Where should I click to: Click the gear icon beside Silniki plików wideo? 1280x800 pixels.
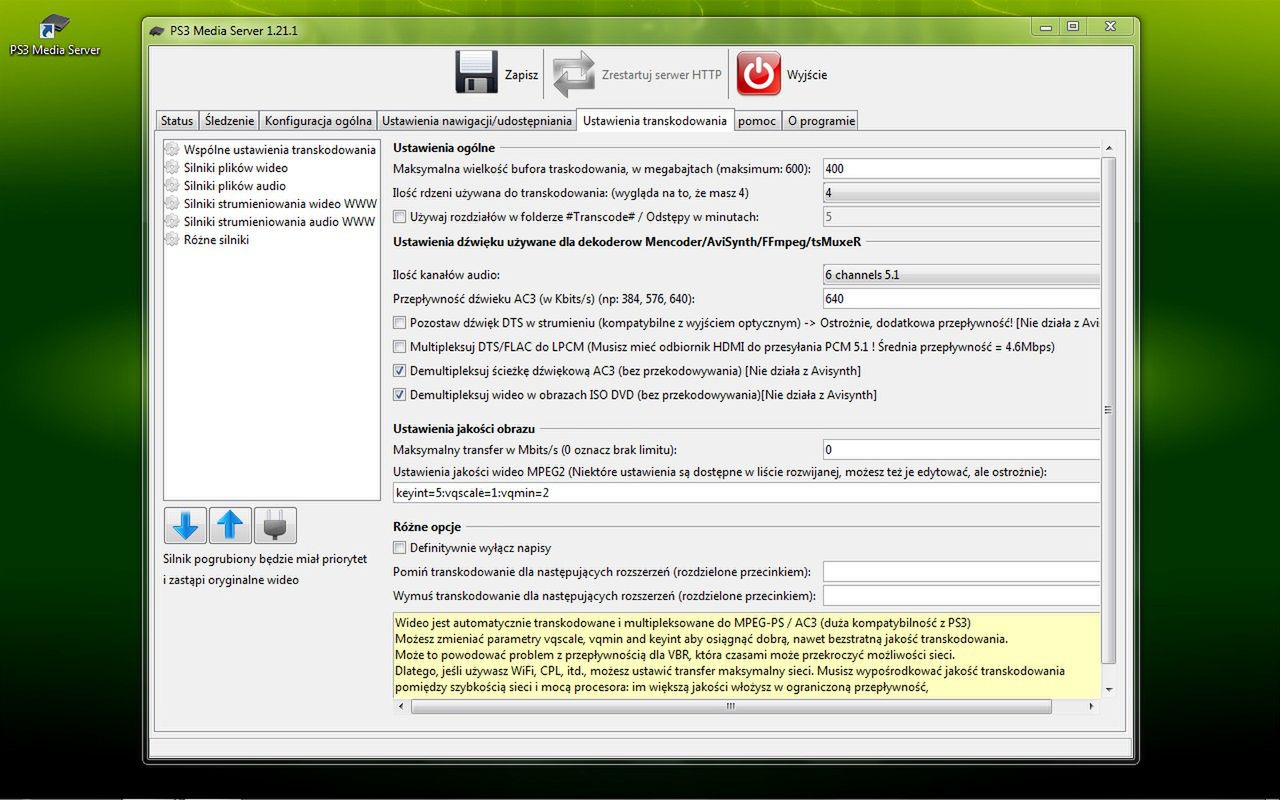172,168
